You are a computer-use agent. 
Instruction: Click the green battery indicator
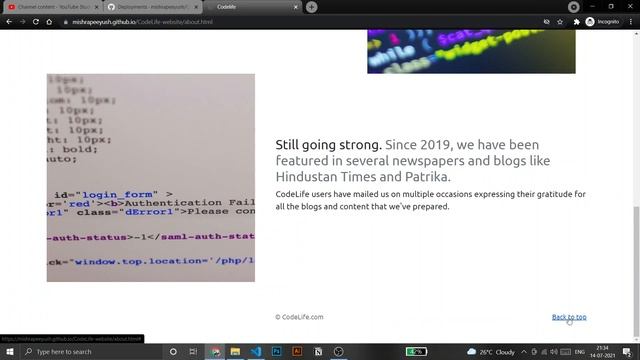click(416, 351)
